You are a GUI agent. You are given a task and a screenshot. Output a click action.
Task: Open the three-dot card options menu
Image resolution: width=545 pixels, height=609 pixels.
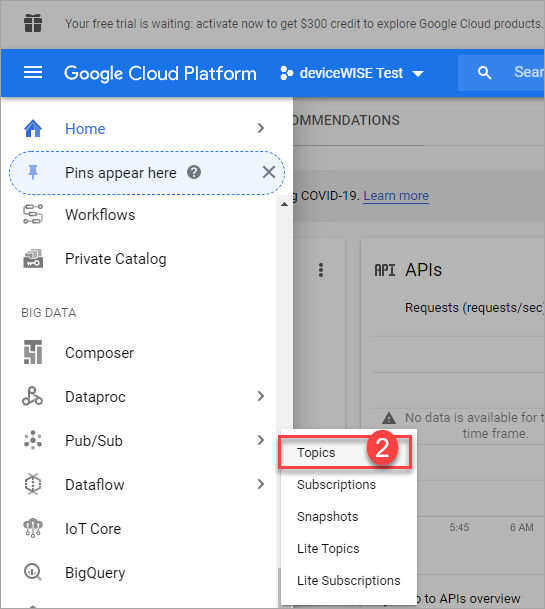(321, 270)
